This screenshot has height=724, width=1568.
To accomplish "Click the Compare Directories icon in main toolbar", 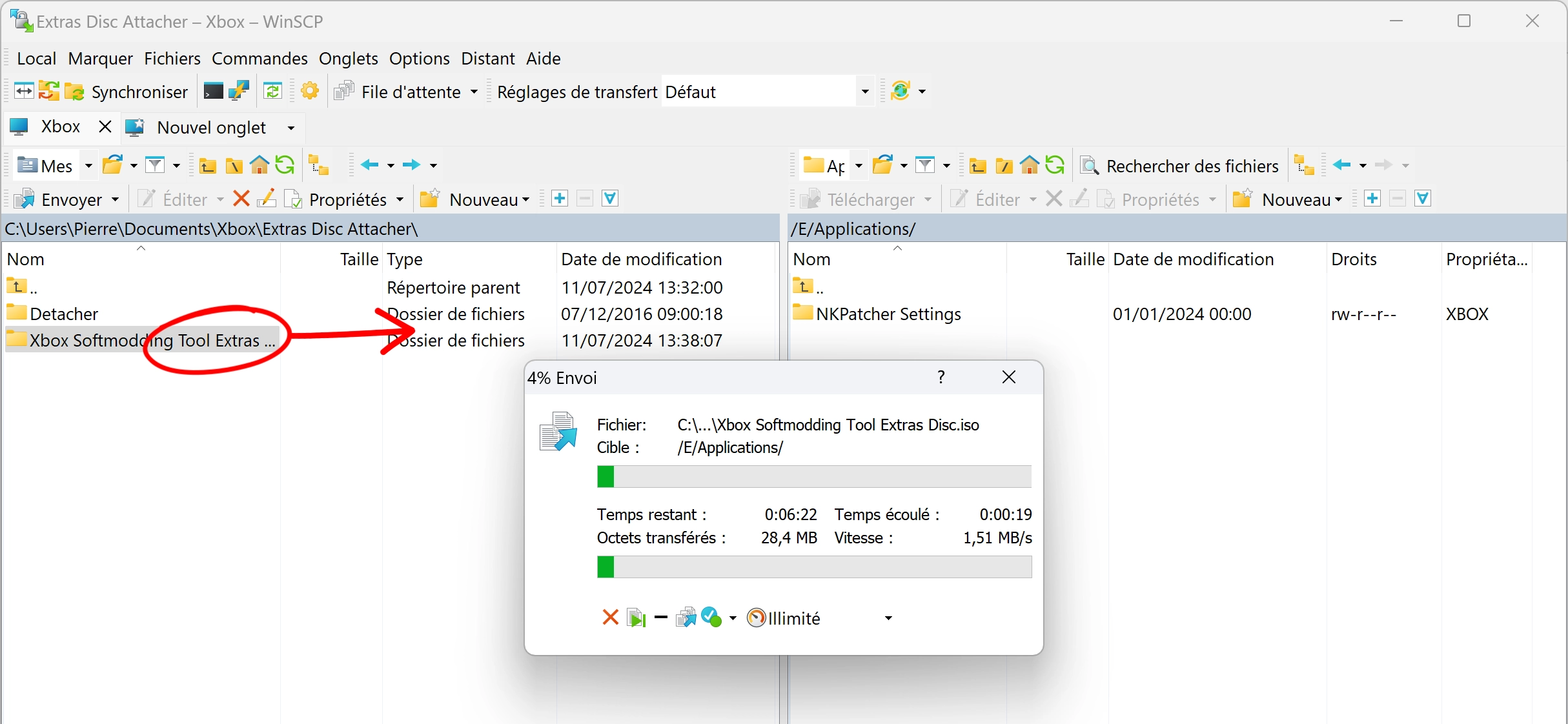I will tap(24, 91).
